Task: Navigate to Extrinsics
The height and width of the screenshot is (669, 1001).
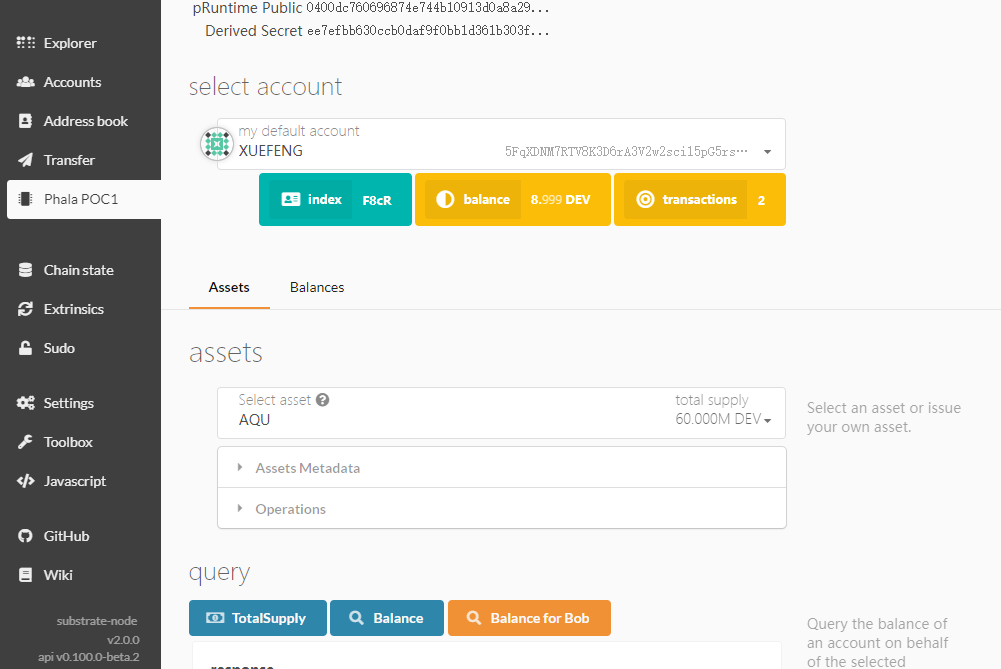Action: [x=73, y=309]
